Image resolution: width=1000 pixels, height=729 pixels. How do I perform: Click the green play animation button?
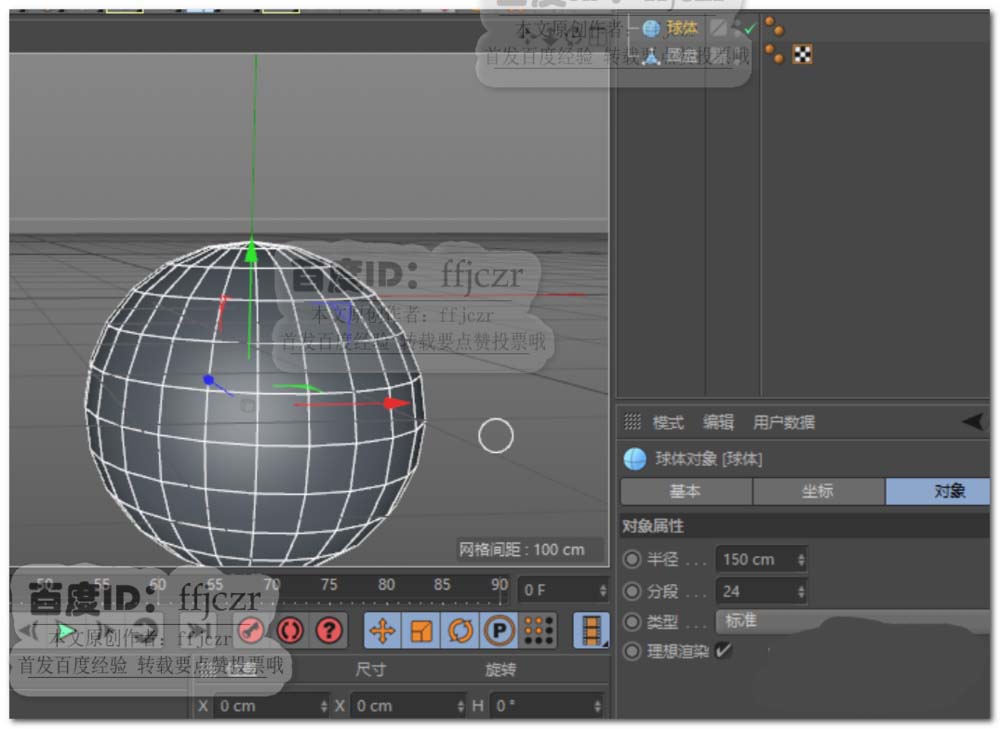click(66, 632)
